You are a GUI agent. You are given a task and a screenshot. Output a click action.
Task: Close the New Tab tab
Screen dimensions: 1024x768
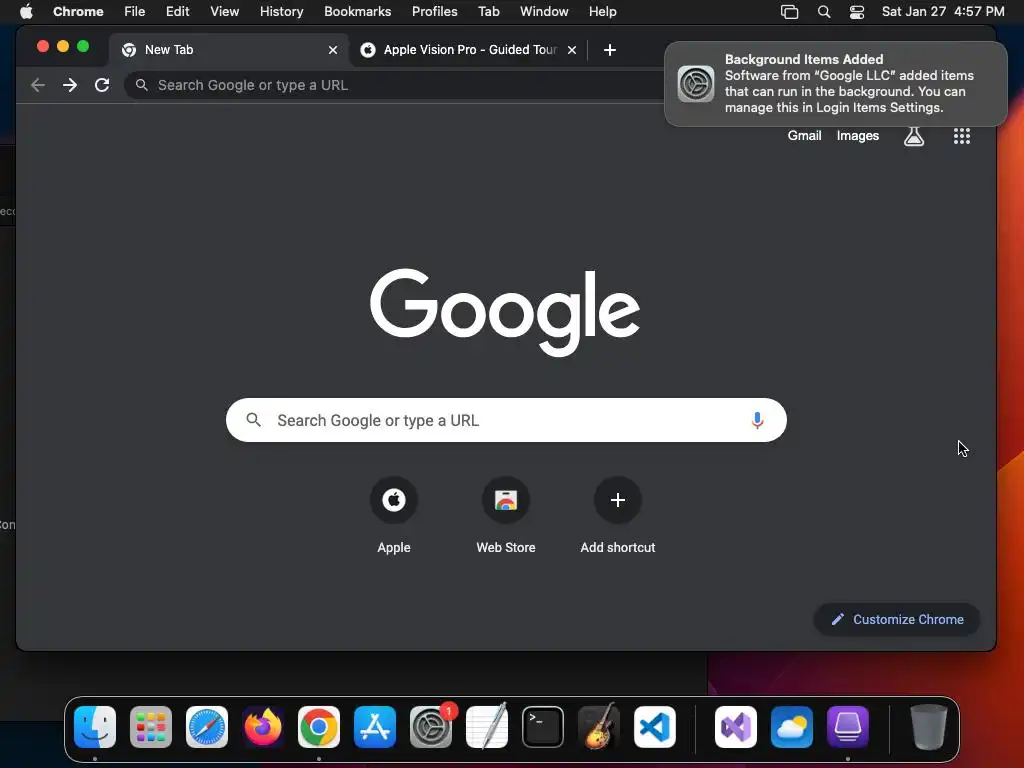[x=333, y=50]
